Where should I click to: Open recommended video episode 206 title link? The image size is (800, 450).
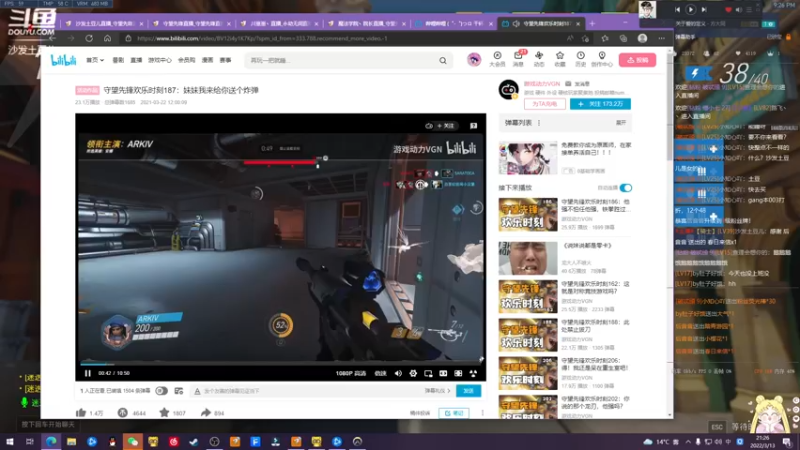pyautogui.click(x=595, y=364)
